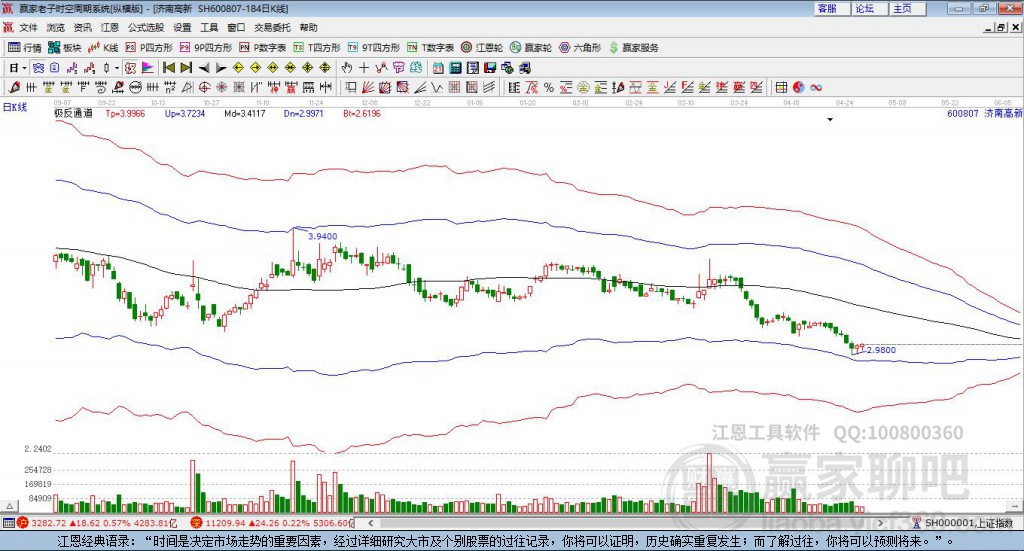Open the 资讯 menu
Viewport: 1024px width, 551px height.
click(x=82, y=27)
